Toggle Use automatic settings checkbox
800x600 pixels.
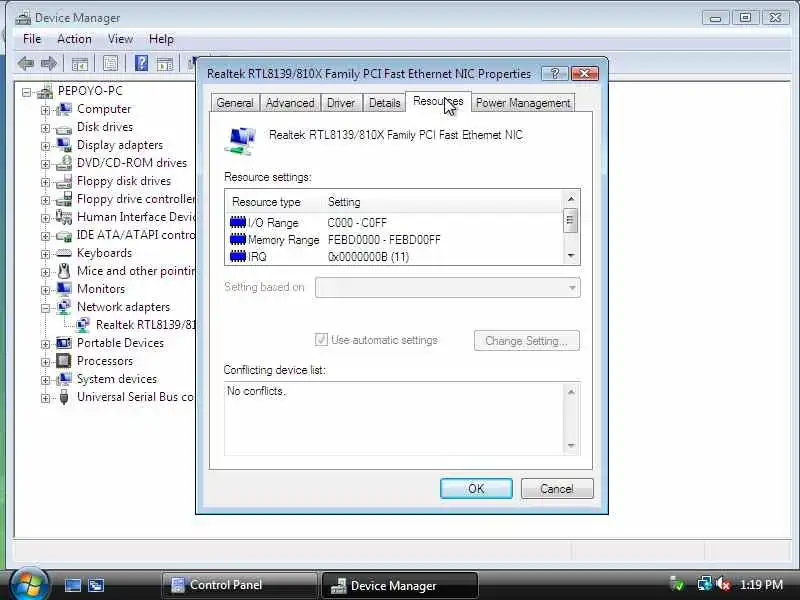(321, 340)
